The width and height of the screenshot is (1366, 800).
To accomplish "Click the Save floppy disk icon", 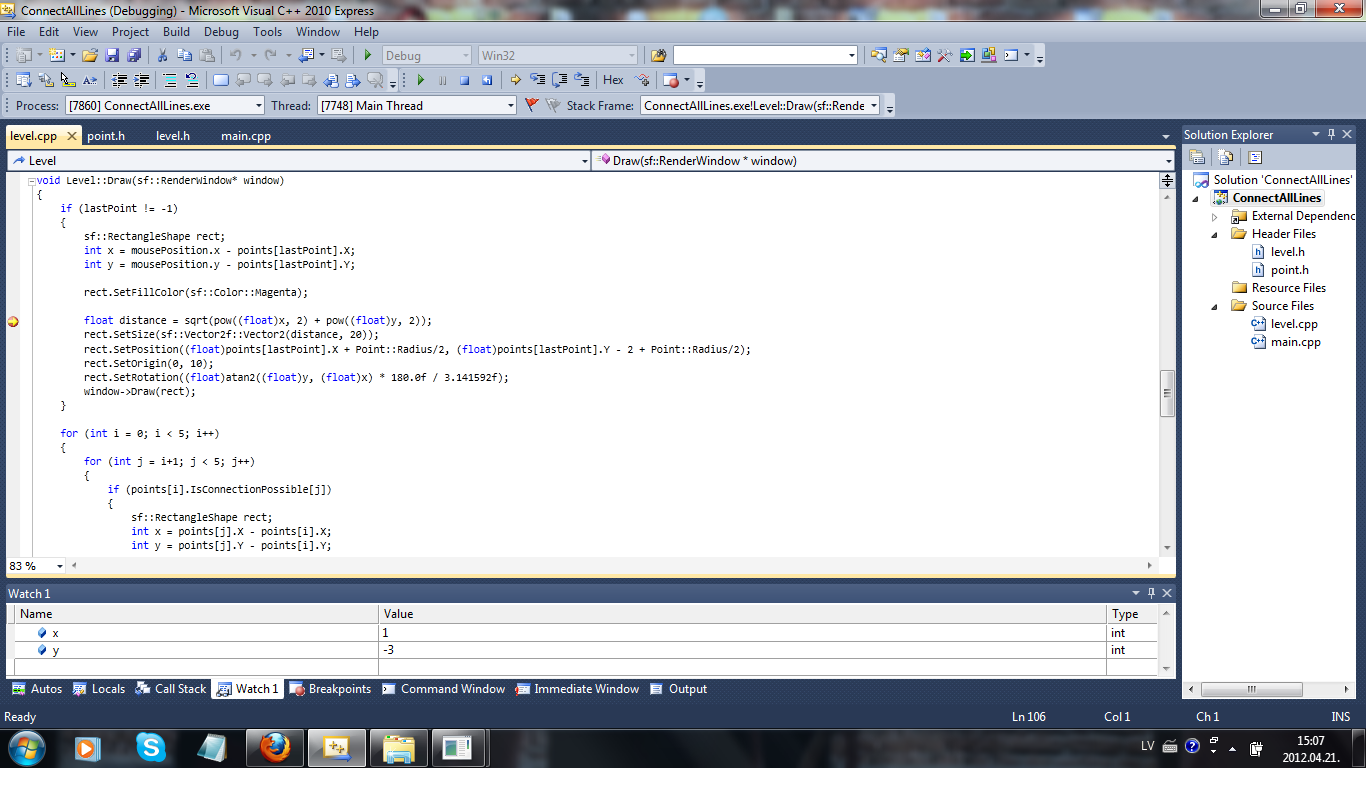I will coord(112,55).
